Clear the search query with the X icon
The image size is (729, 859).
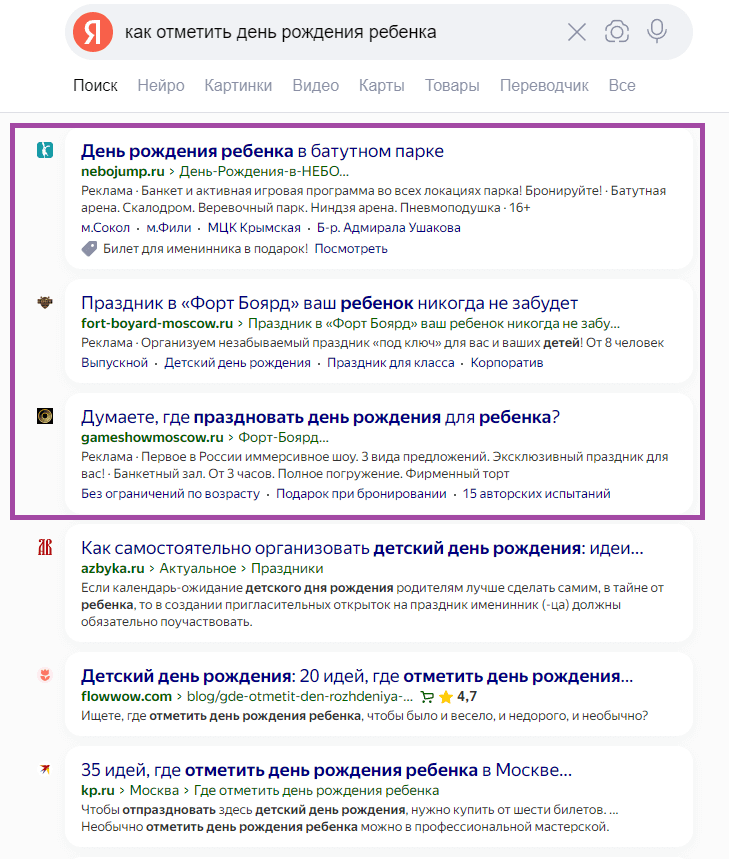coord(577,32)
